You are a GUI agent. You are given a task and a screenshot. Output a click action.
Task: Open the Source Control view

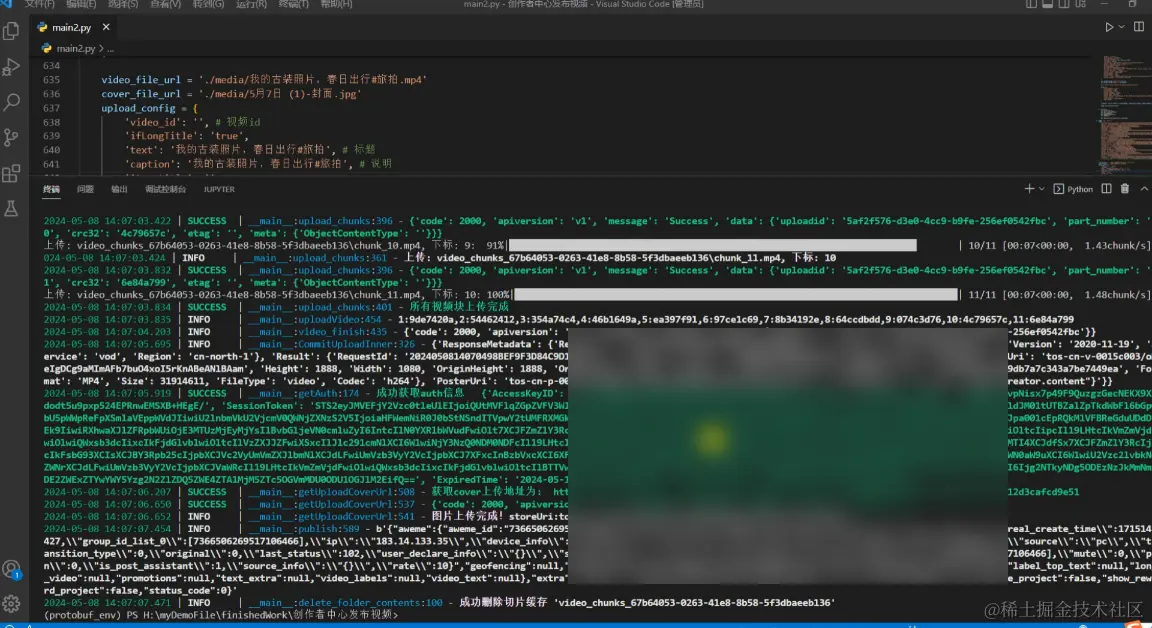tap(11, 137)
